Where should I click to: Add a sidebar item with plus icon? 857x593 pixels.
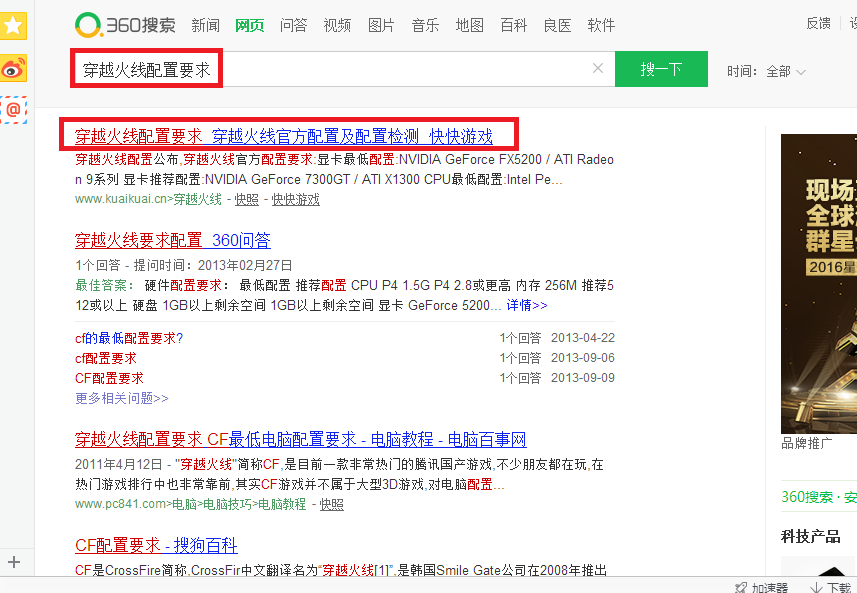point(14,562)
